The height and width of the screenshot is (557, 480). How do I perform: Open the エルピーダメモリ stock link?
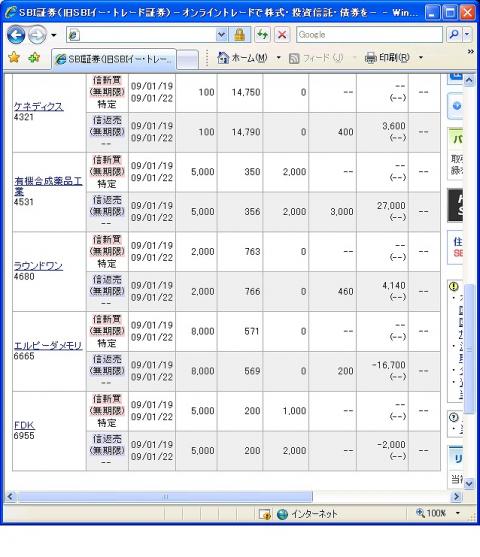click(x=48, y=345)
